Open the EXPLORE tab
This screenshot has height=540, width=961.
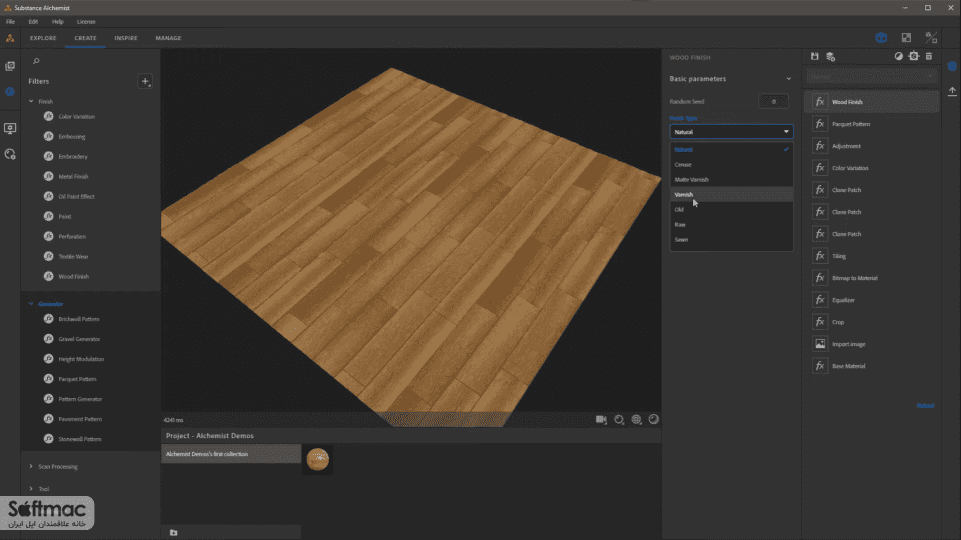[43, 38]
